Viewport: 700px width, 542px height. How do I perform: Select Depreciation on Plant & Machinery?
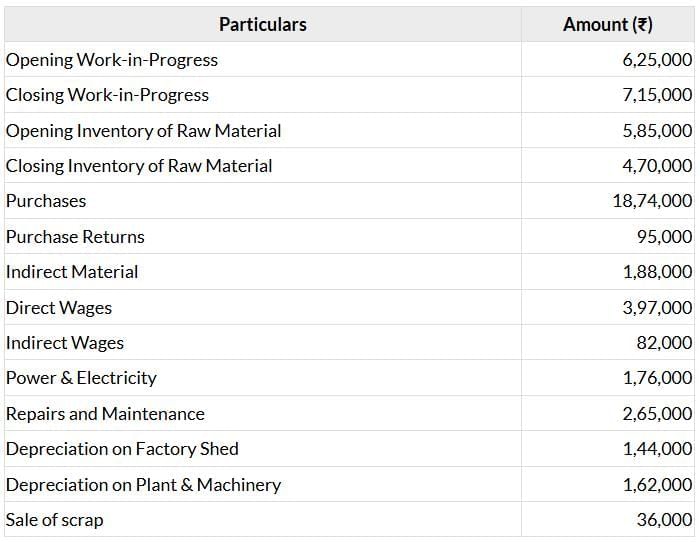coord(143,485)
